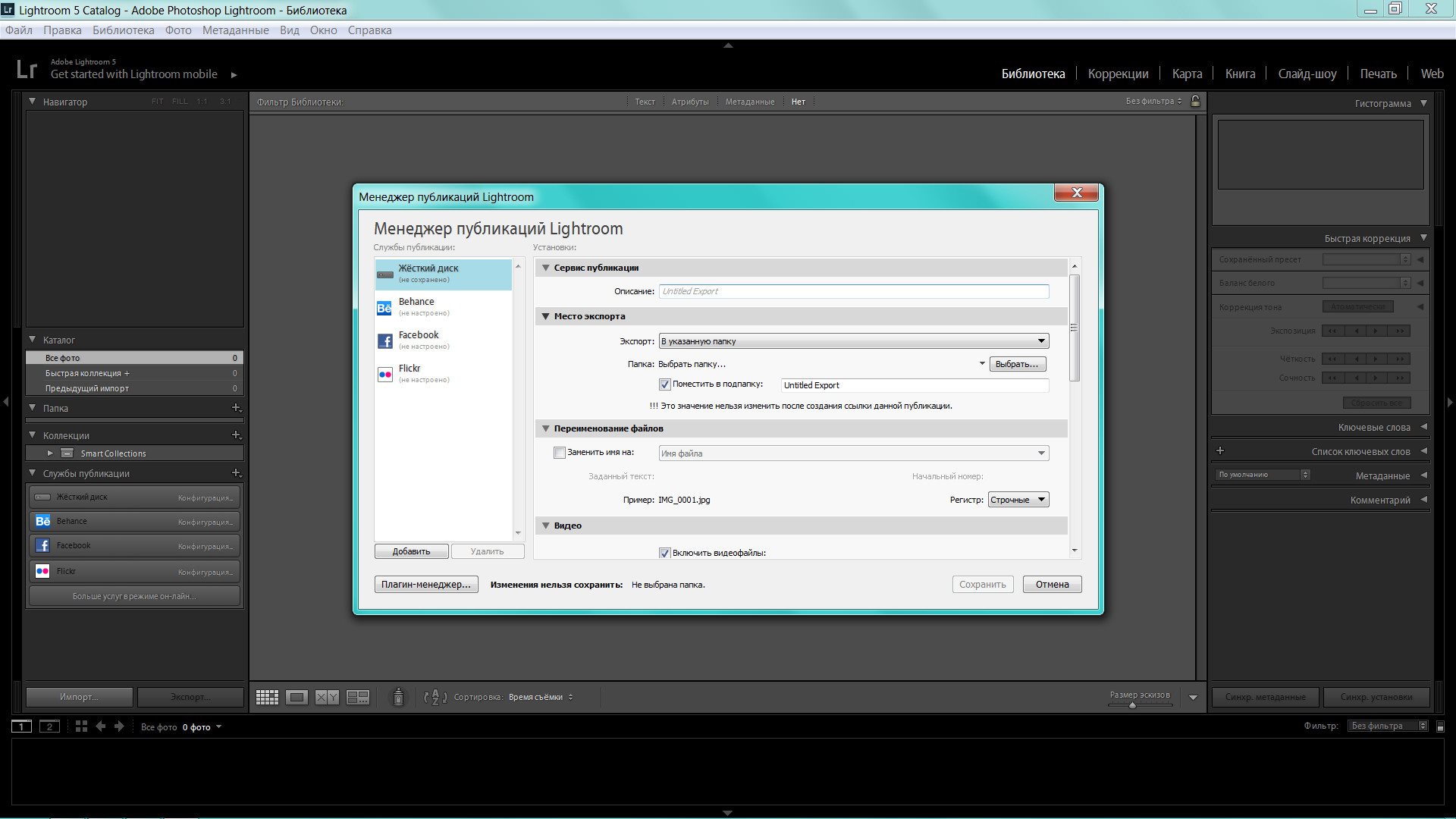Click Отмена button
The width and height of the screenshot is (1456, 819).
point(1052,584)
